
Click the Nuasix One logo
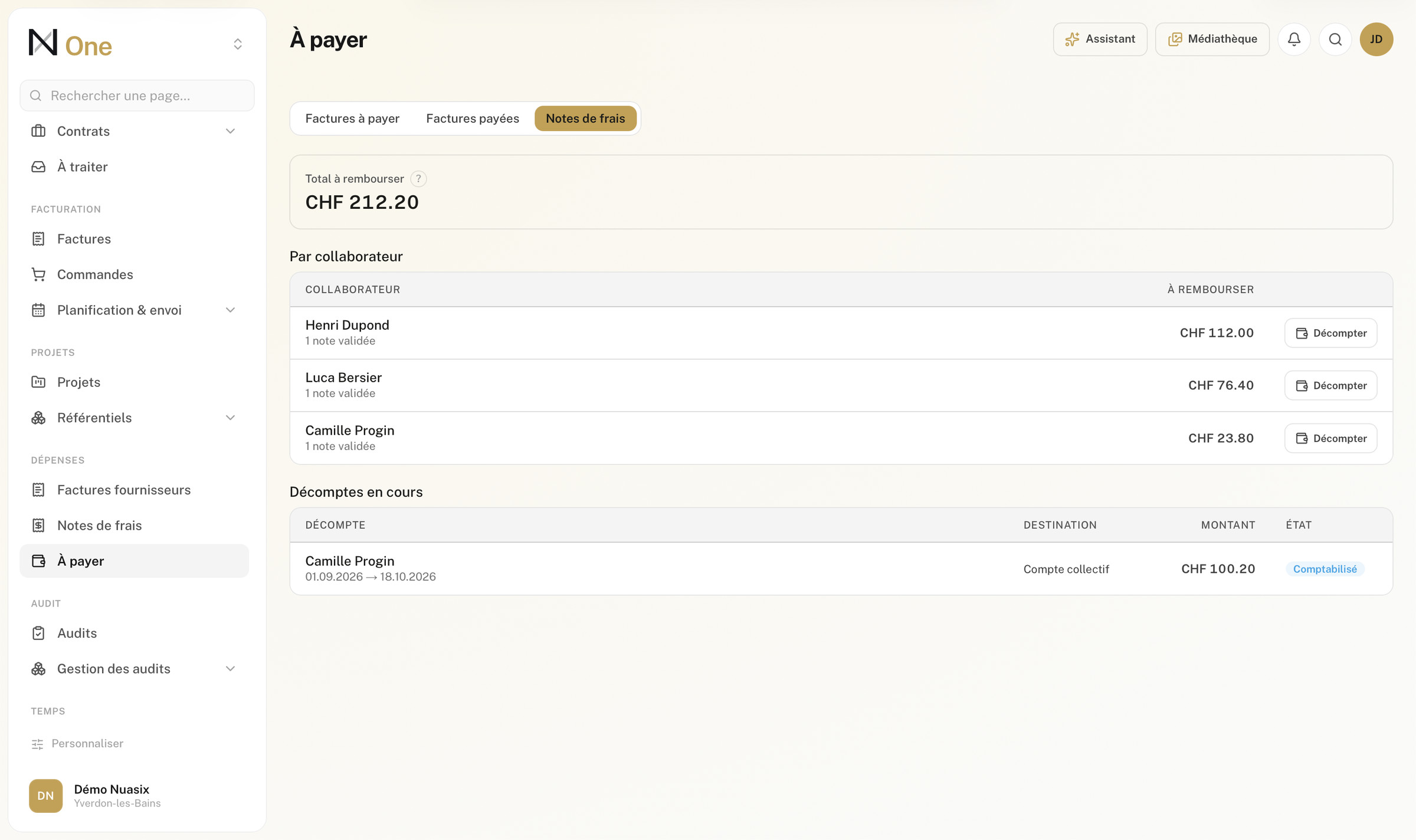tap(70, 44)
